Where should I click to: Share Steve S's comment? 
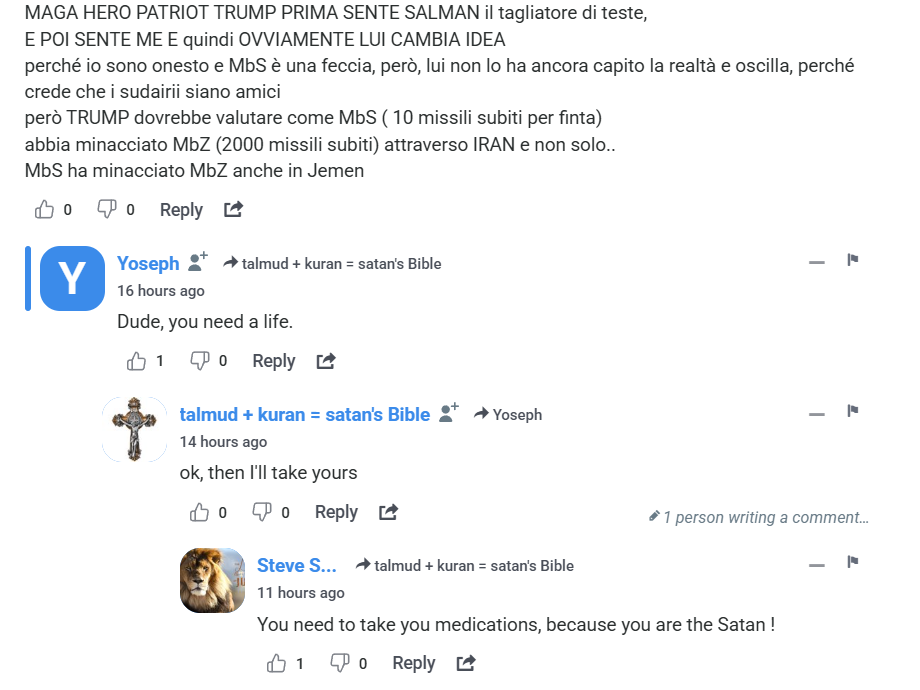tap(466, 663)
